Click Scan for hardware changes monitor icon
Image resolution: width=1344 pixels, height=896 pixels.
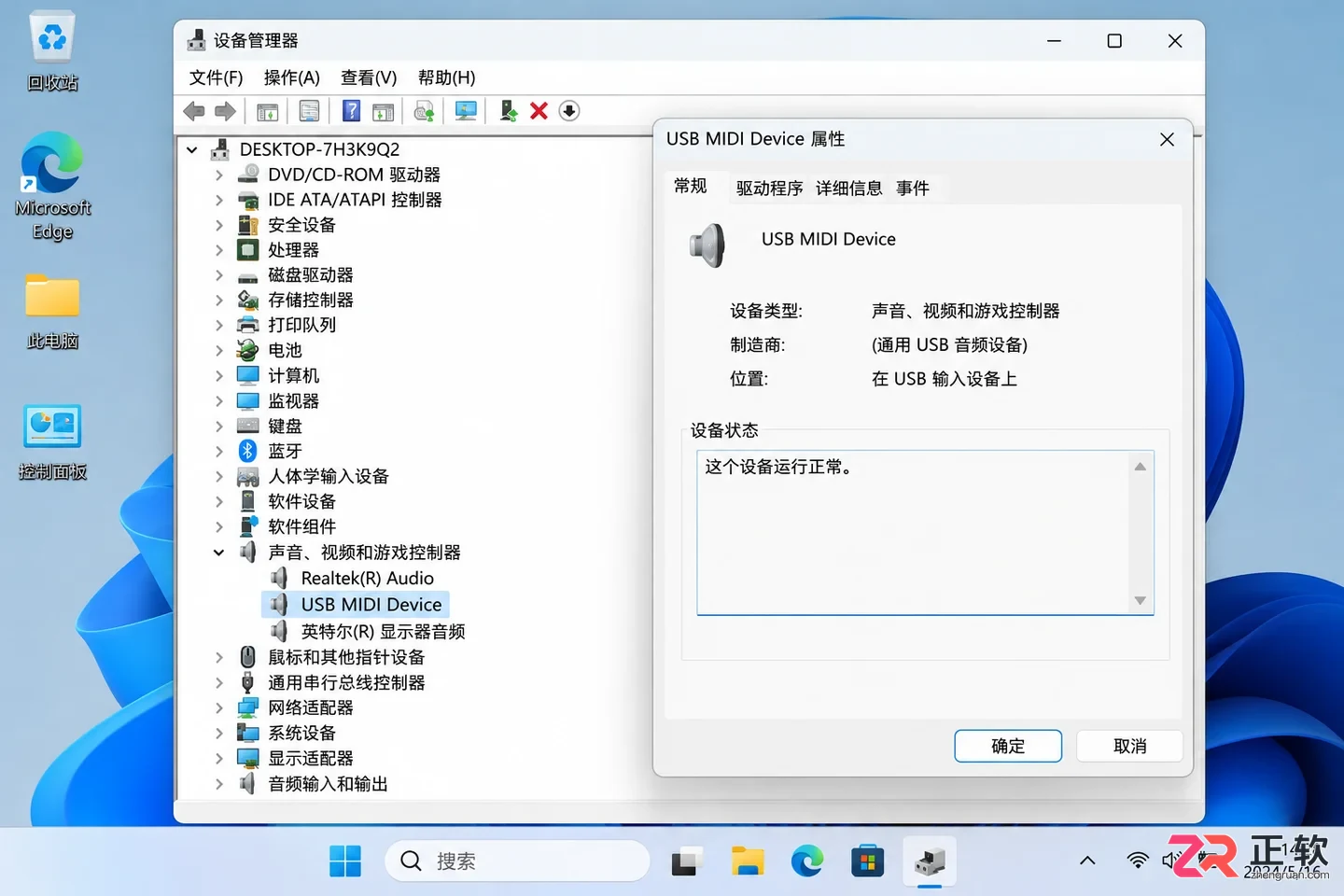pyautogui.click(x=466, y=111)
